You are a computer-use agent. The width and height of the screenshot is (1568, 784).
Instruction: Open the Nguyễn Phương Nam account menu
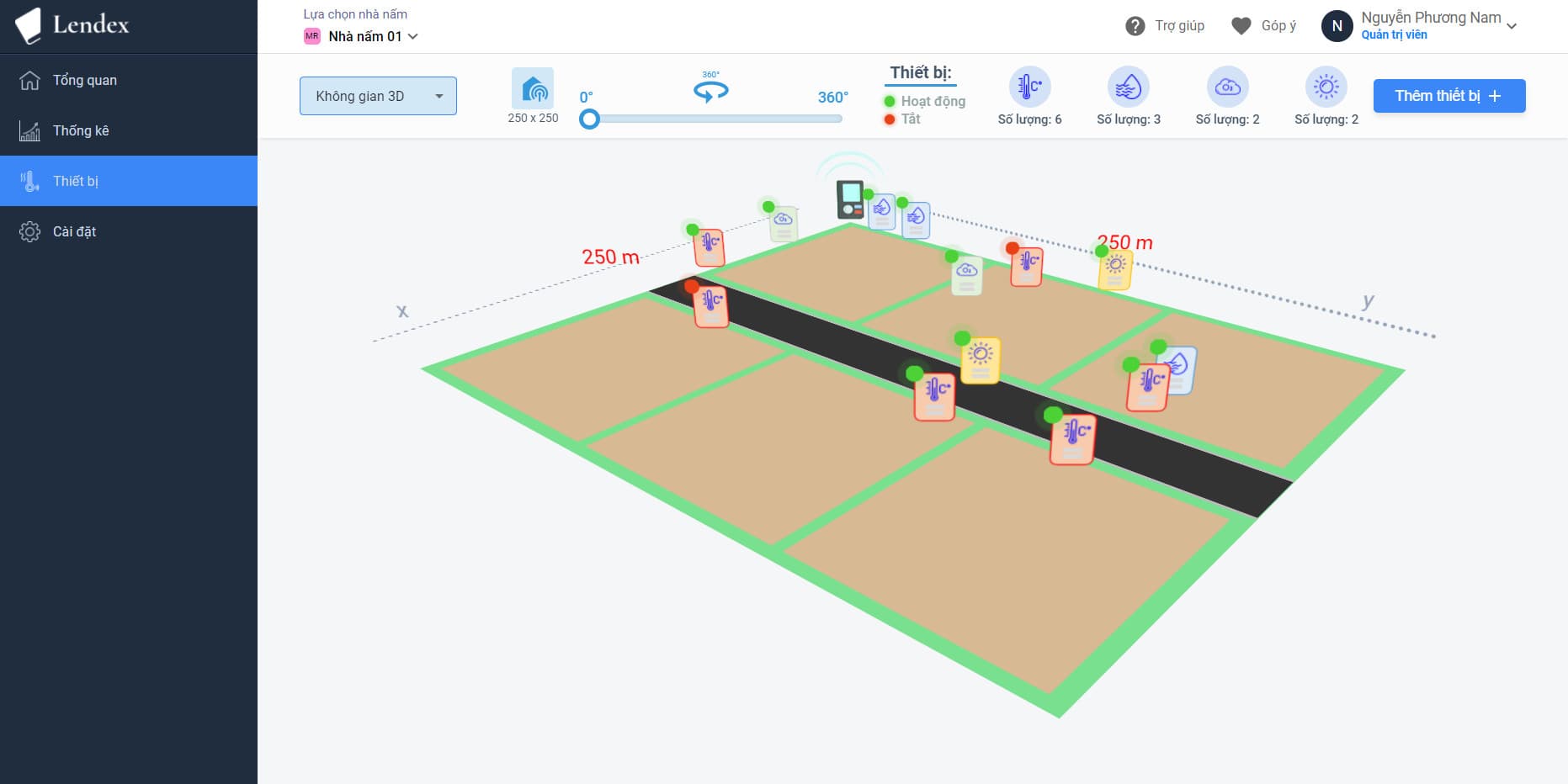pos(1419,25)
